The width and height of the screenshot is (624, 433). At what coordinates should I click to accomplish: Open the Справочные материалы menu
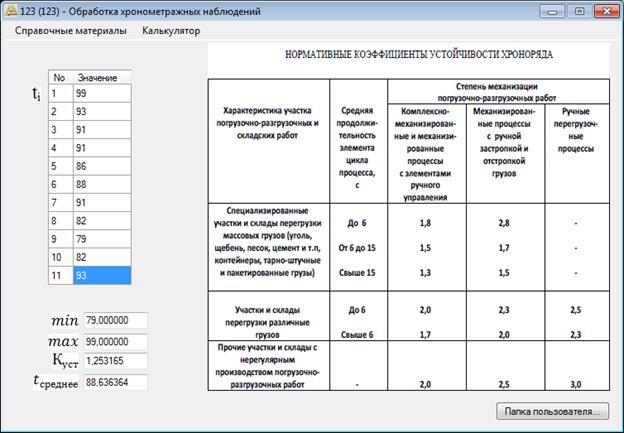[x=70, y=31]
